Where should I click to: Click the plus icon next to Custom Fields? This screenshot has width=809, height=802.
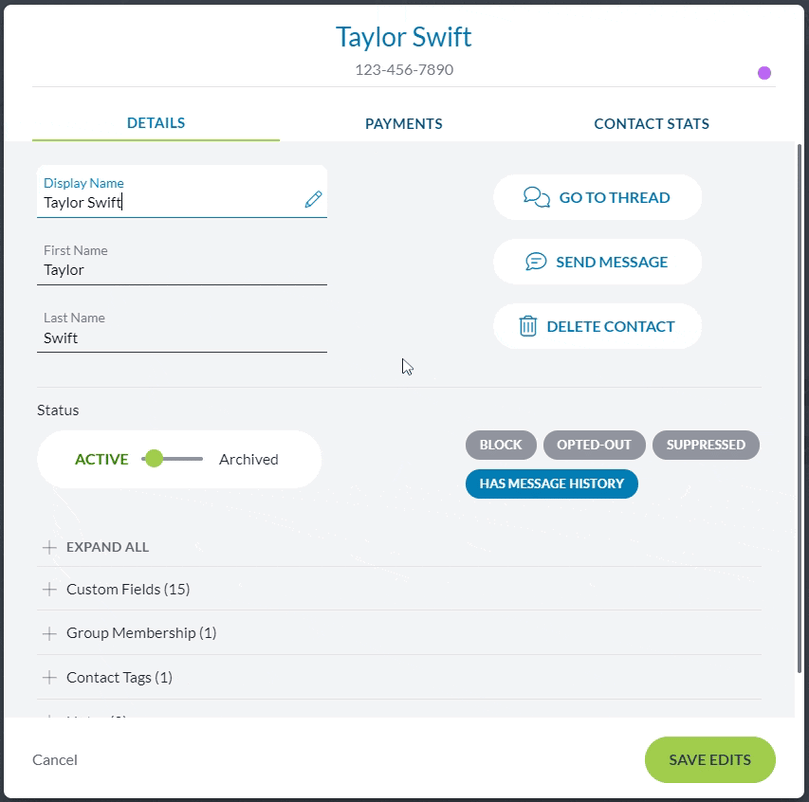(x=50, y=589)
